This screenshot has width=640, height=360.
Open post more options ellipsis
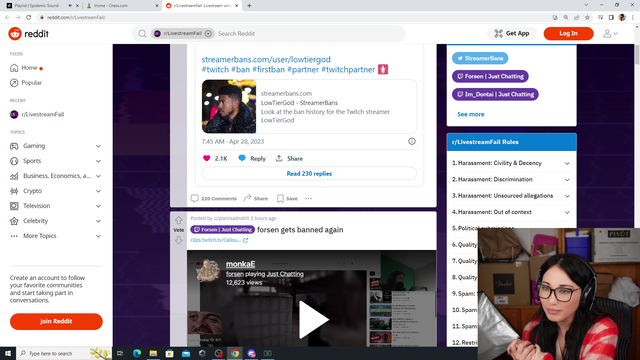(x=309, y=198)
